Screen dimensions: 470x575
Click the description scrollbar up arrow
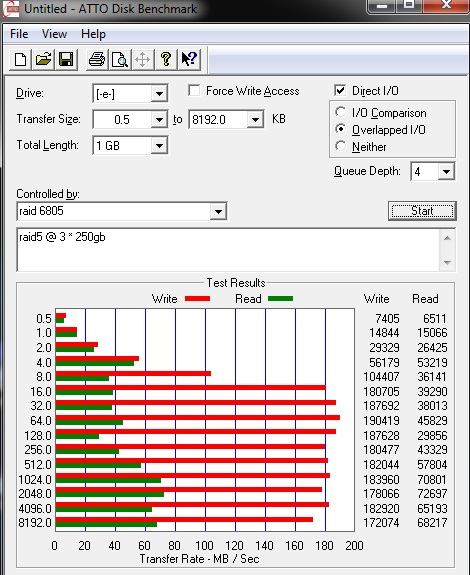447,238
